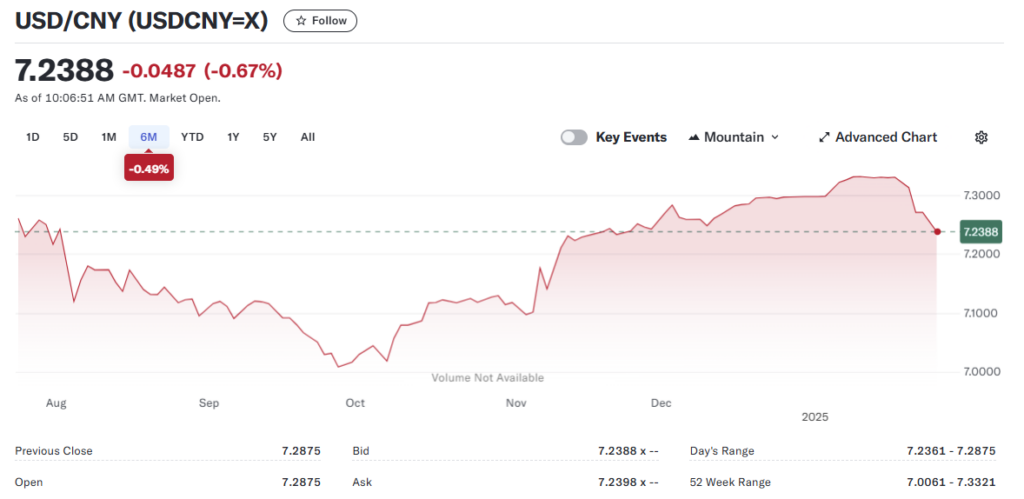The image size is (1024, 499).
Task: Click the red endpoint dot on chart line
Action: point(938,232)
